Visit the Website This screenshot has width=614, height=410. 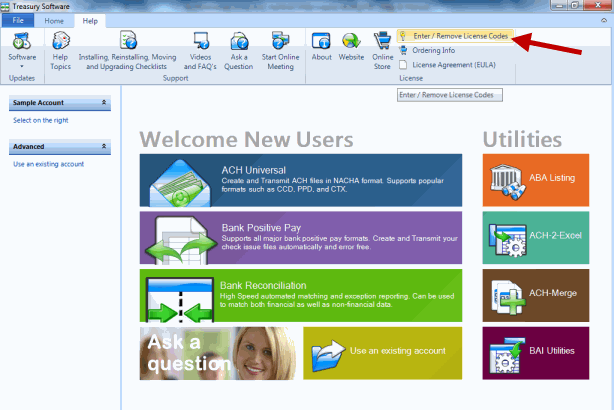point(351,47)
